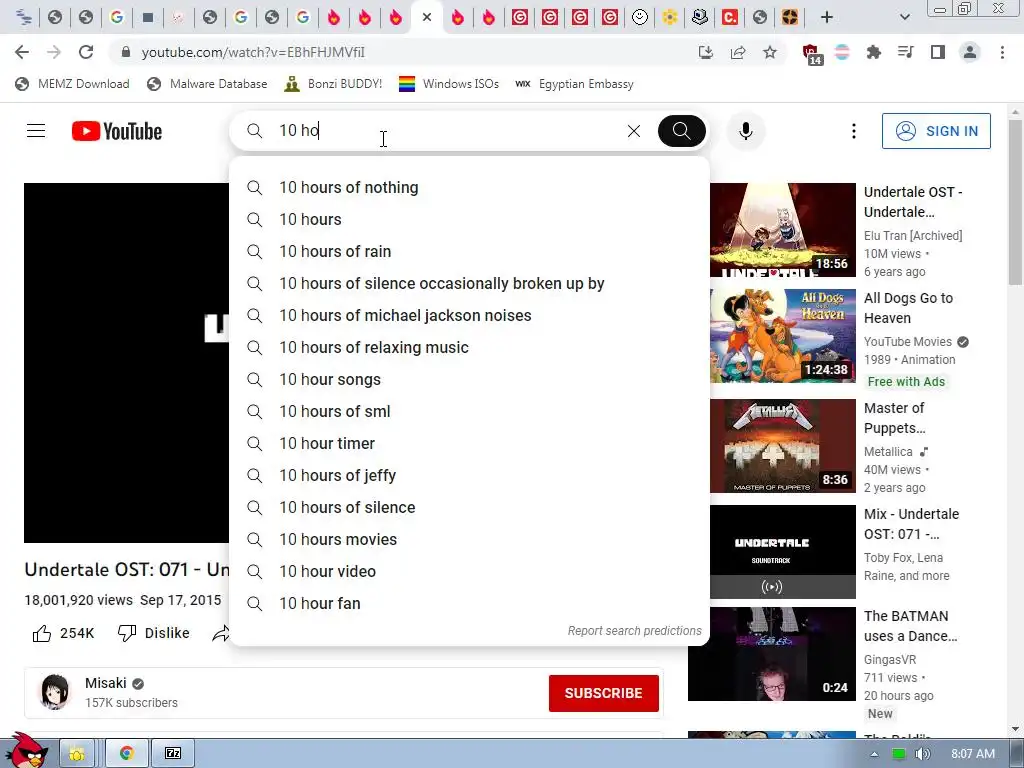Open MEMZ Download bookmark

[72, 84]
